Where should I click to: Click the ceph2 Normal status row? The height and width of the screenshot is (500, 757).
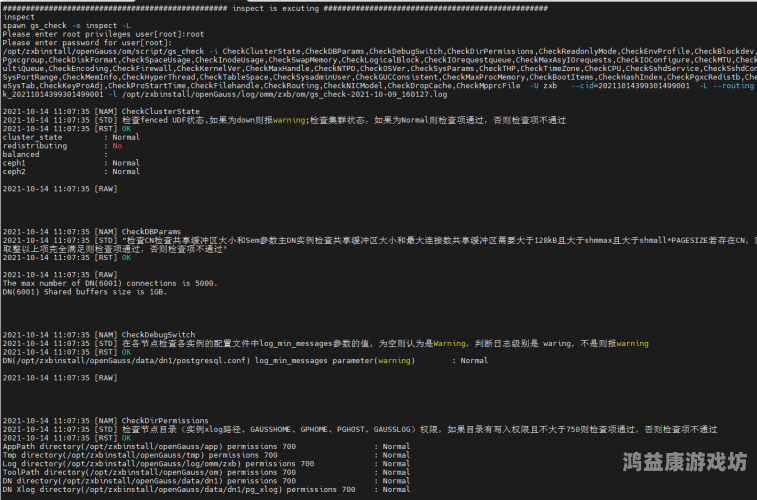tap(70, 171)
